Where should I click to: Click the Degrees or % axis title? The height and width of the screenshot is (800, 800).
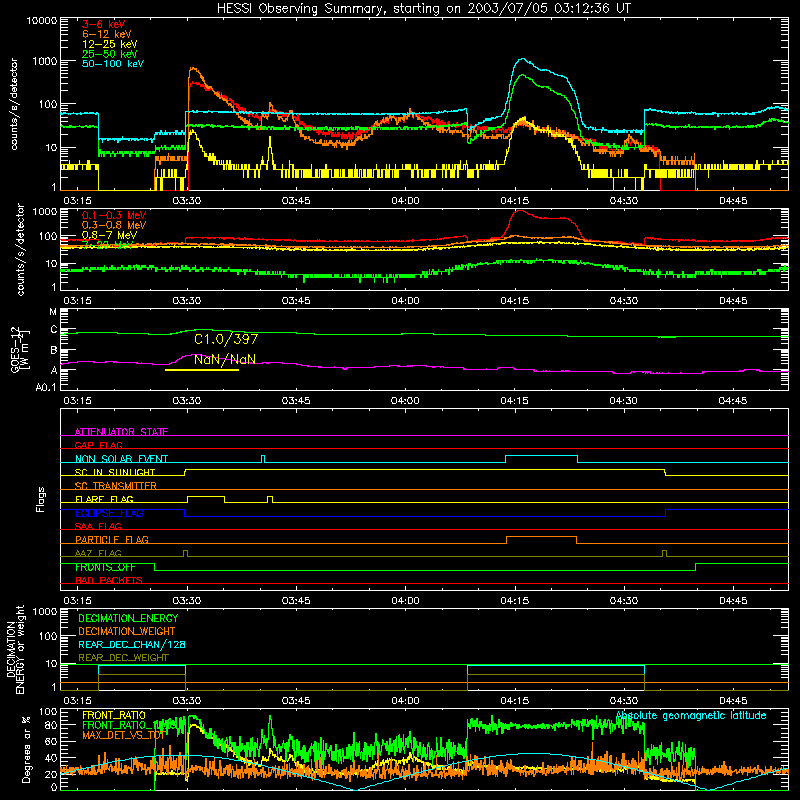27,749
